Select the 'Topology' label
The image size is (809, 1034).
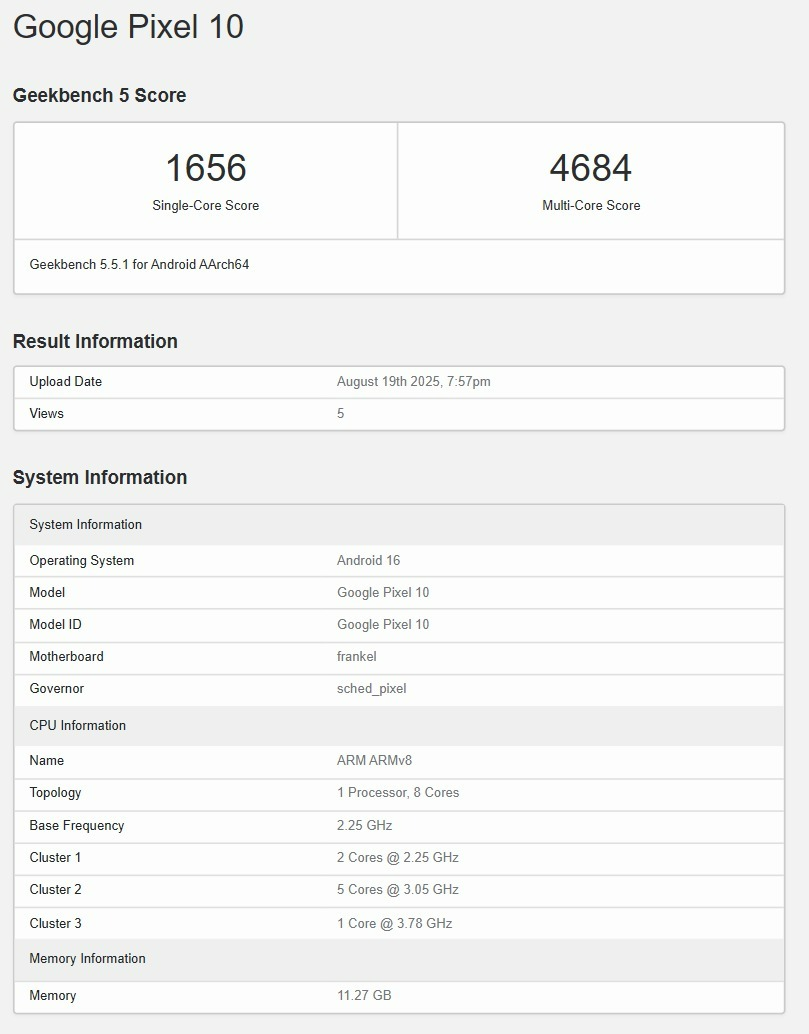55,793
